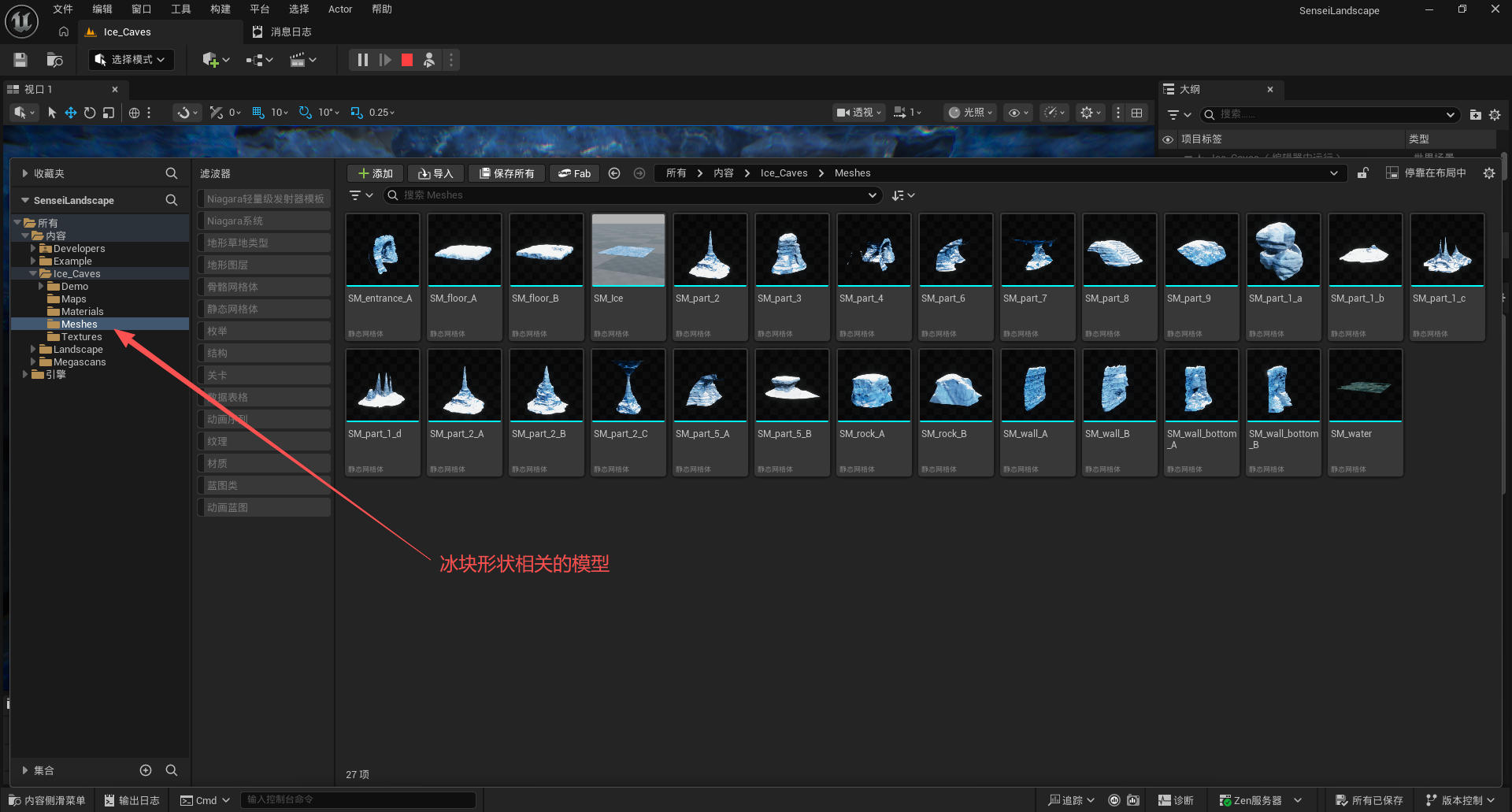This screenshot has width=1512, height=812.
Task: Click the 添加 button in content browser
Action: point(376,173)
